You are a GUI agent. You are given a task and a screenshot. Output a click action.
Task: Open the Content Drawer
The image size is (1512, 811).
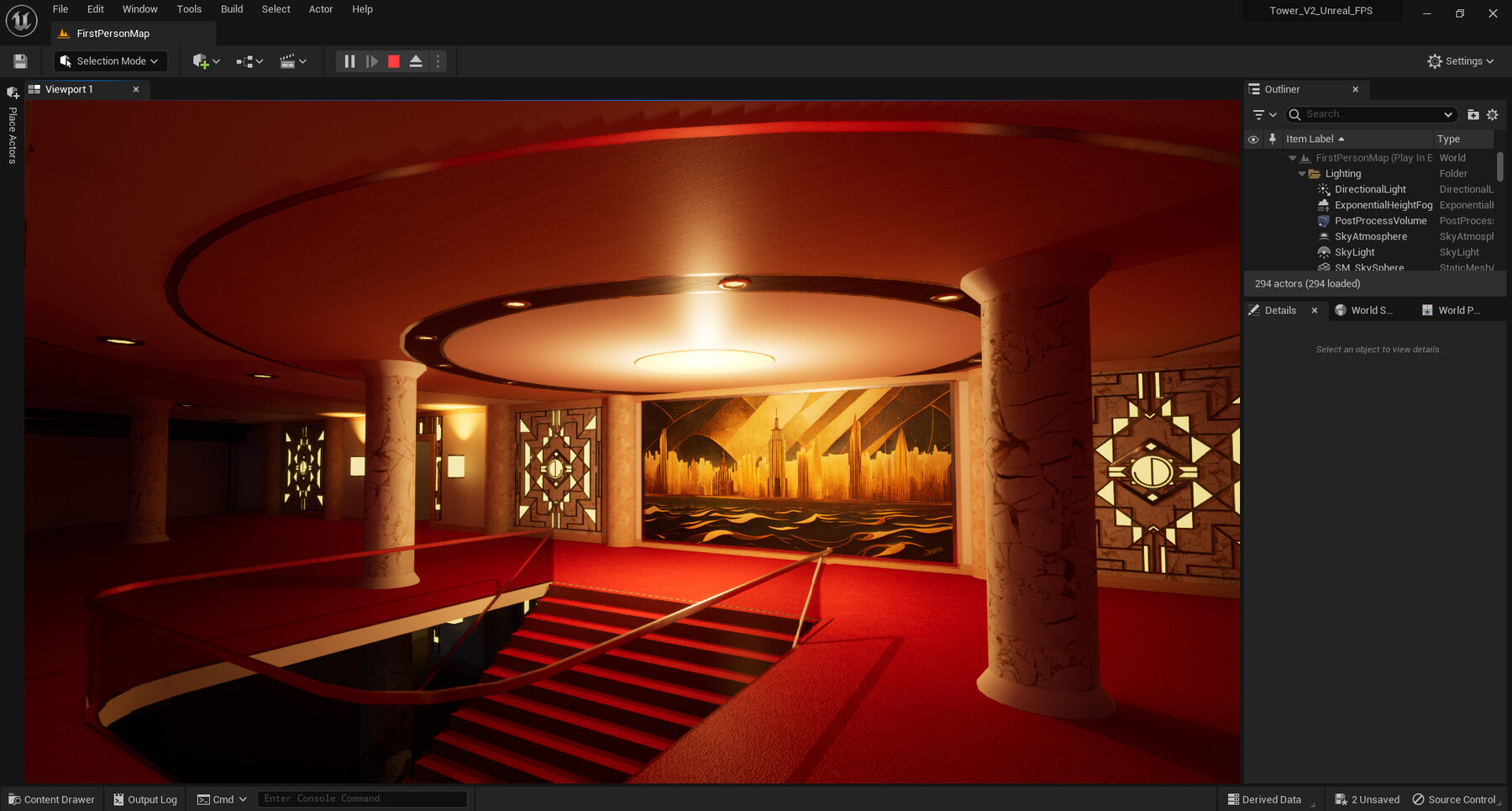point(51,799)
